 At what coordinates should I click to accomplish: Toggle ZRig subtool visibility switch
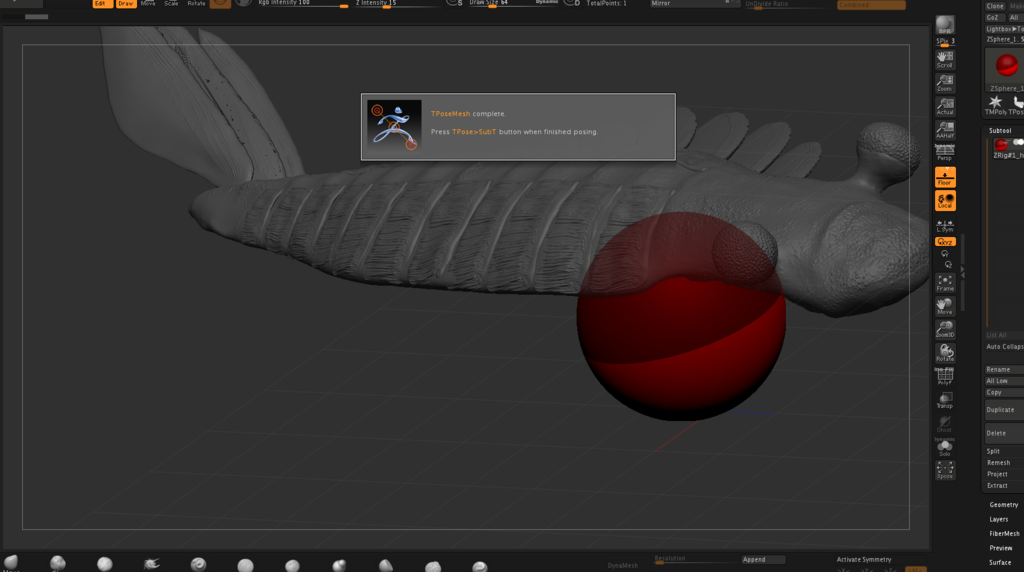click(x=1019, y=142)
